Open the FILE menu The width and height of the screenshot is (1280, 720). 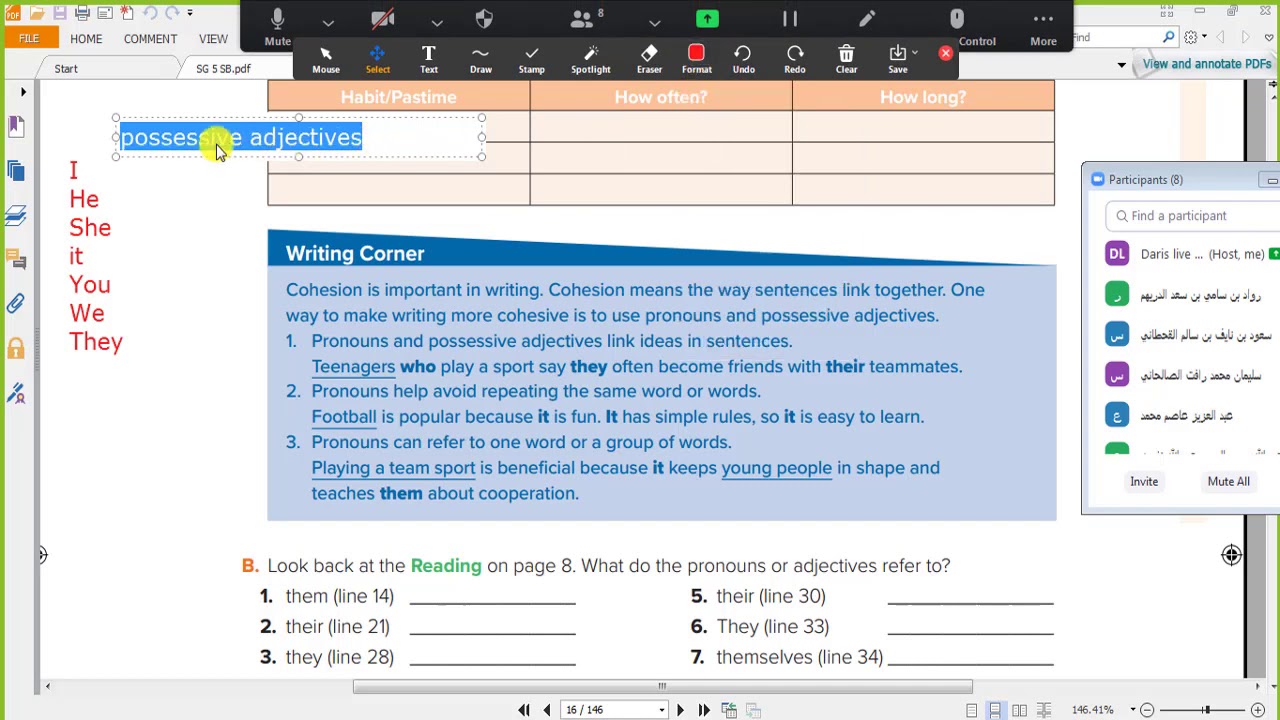click(x=29, y=38)
